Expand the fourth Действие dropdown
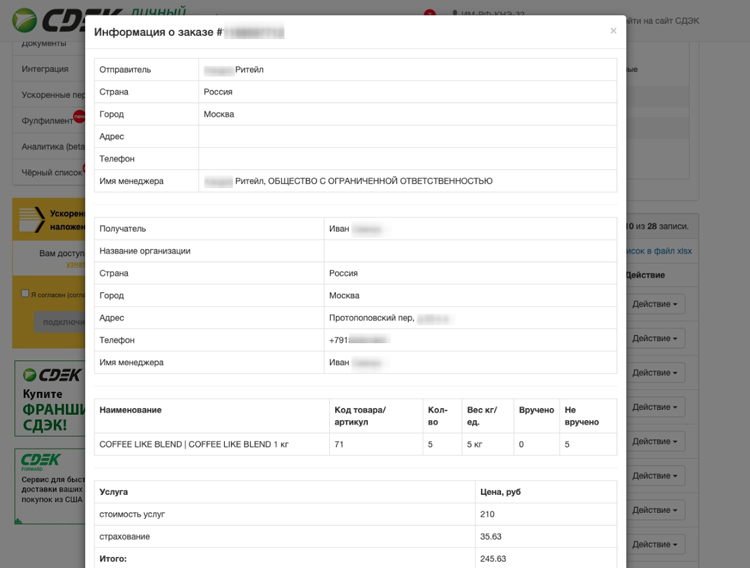 (655, 407)
